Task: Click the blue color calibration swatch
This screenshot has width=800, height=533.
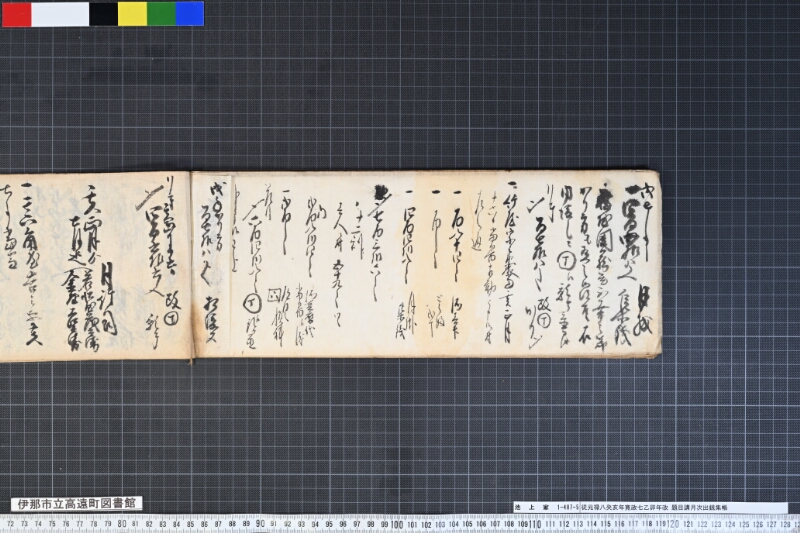Action: click(x=190, y=14)
